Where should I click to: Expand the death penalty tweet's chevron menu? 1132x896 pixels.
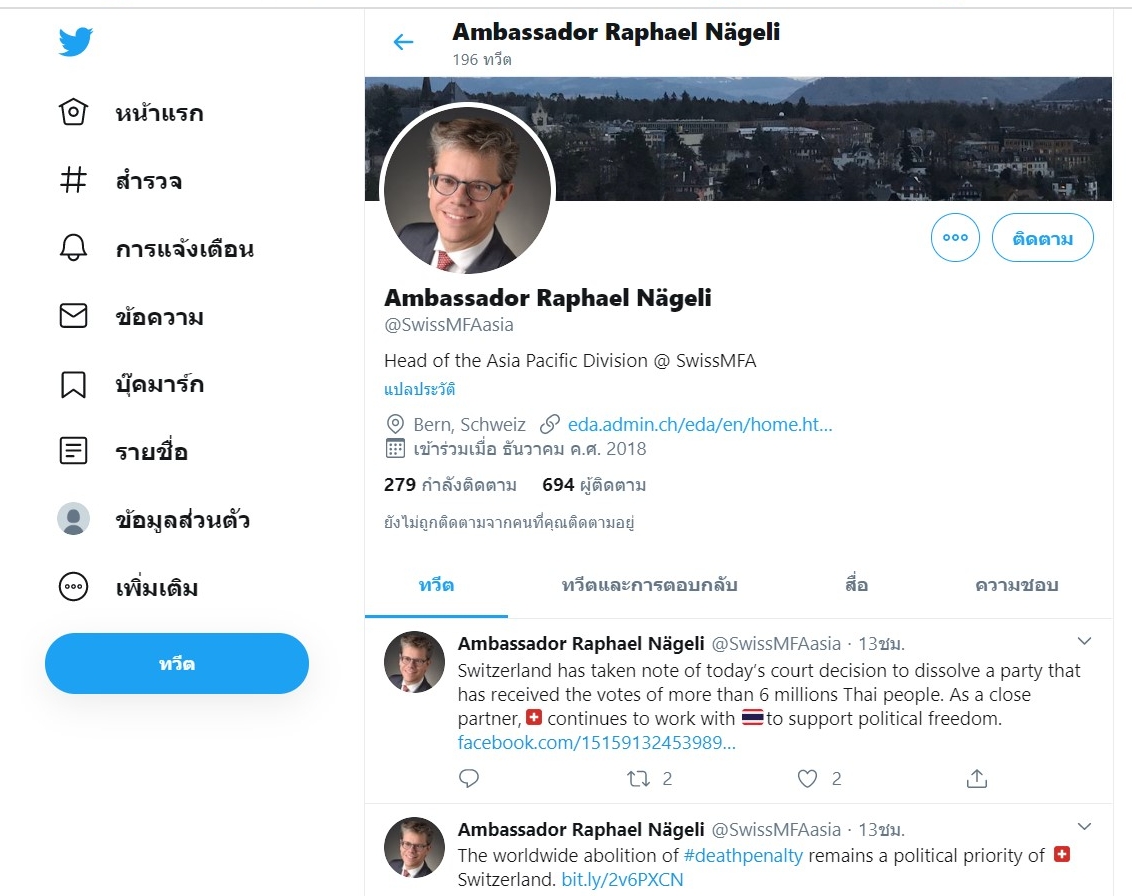point(1084,826)
